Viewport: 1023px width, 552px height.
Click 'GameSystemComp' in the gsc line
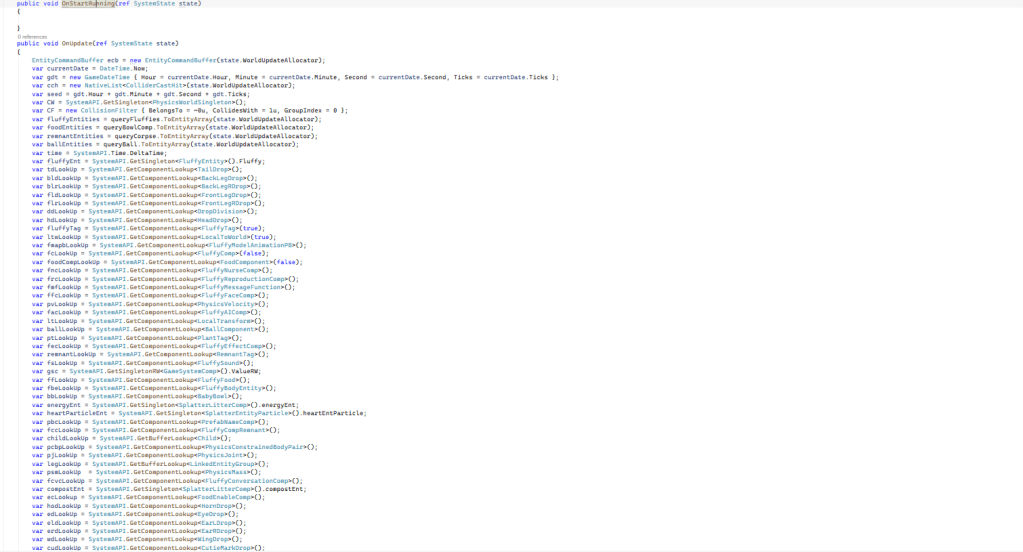pyautogui.click(x=190, y=371)
